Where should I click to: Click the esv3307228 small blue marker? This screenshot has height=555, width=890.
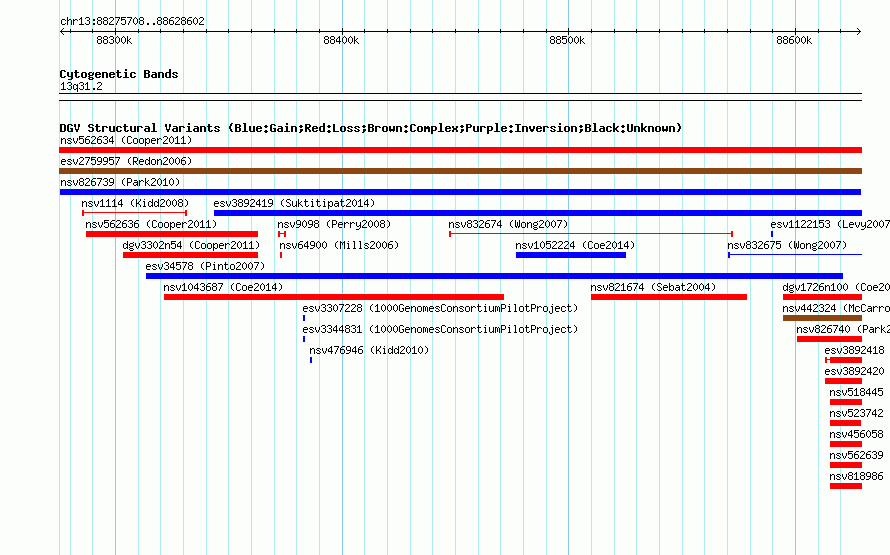pyautogui.click(x=304, y=318)
